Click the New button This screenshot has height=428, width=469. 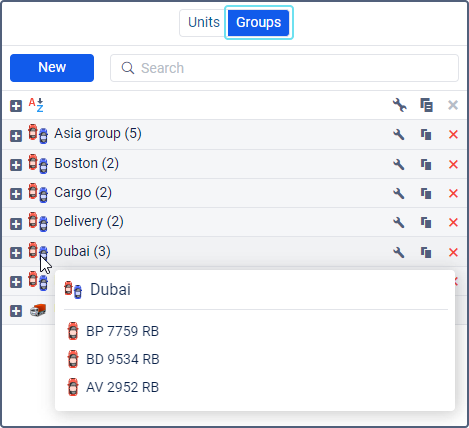tap(52, 68)
